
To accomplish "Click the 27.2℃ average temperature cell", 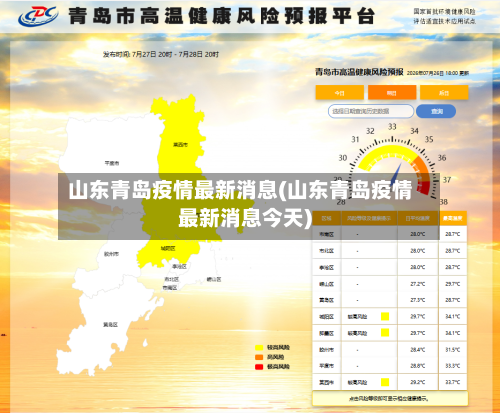I will pos(418,284).
